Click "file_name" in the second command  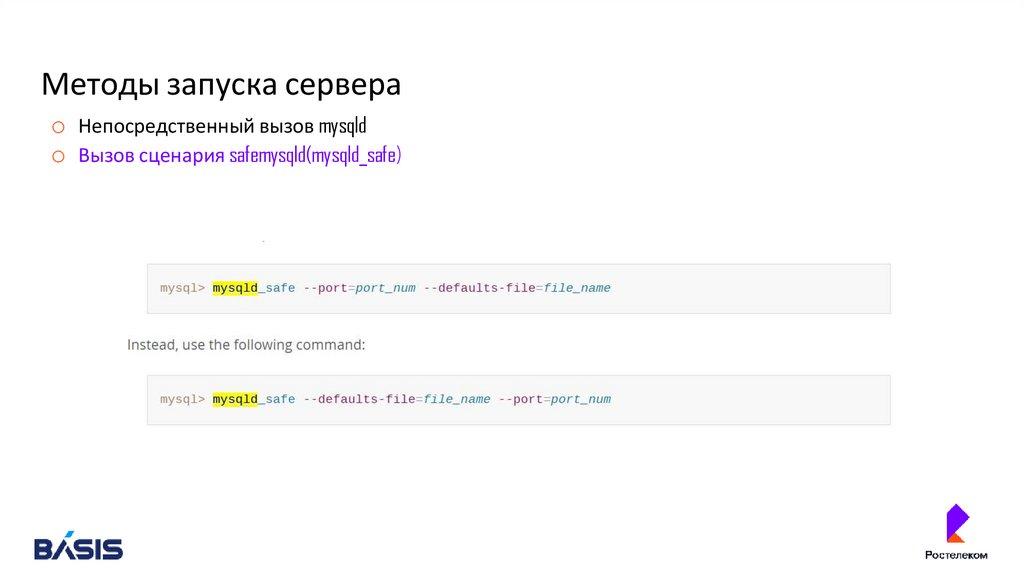pos(457,399)
